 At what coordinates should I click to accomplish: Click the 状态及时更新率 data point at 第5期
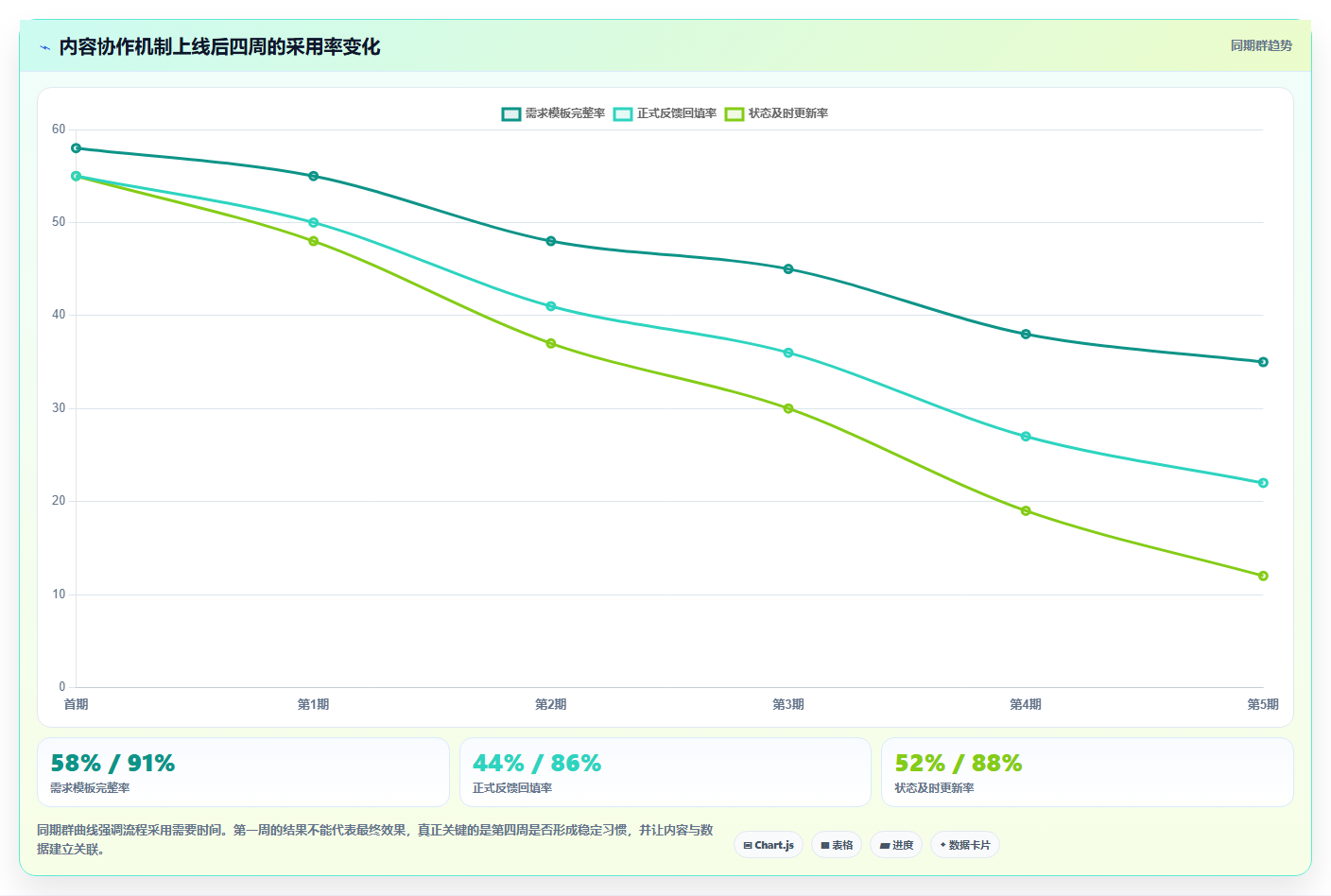tap(1263, 576)
